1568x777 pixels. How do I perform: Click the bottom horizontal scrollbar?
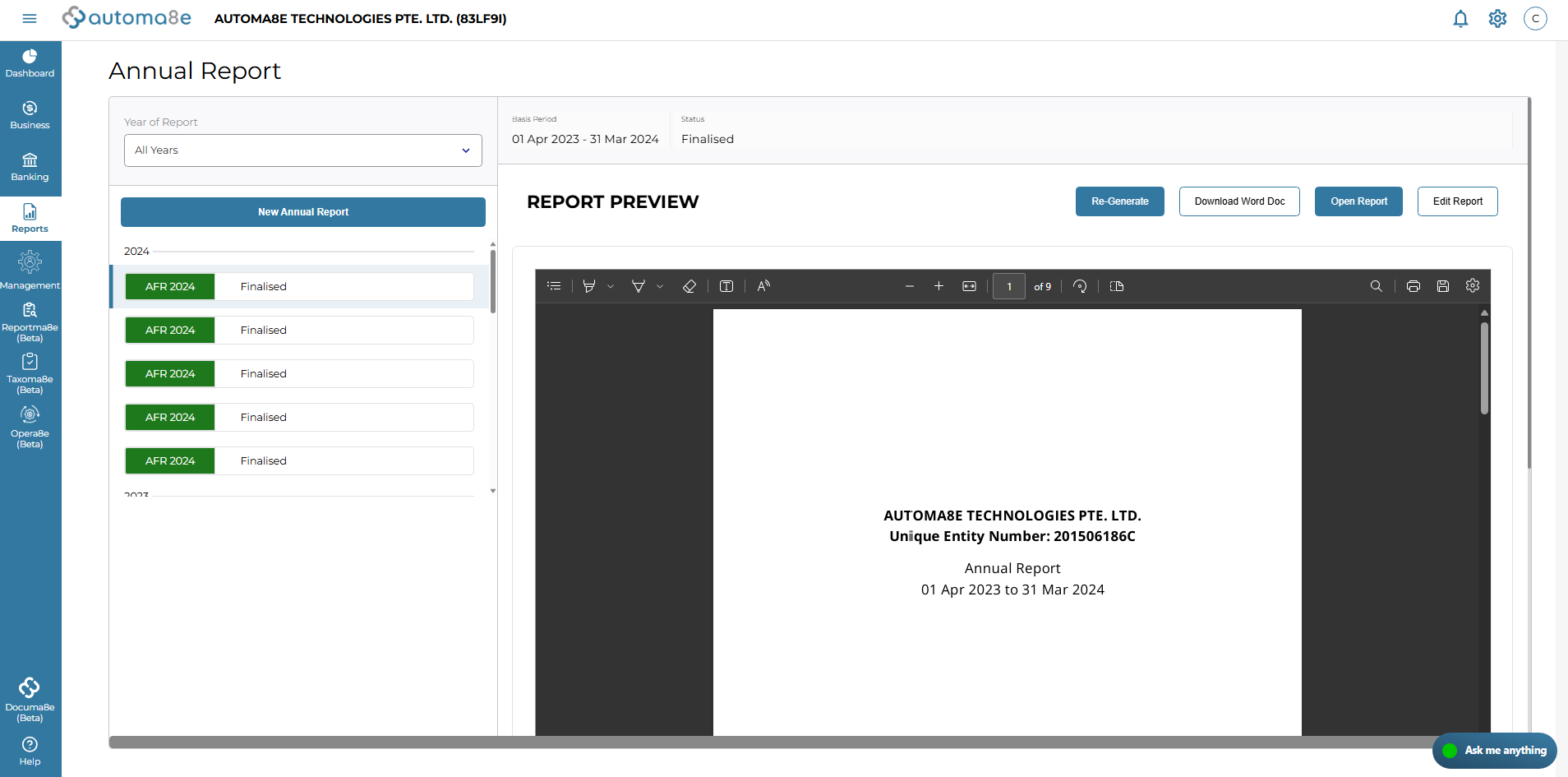pyautogui.click(x=772, y=742)
